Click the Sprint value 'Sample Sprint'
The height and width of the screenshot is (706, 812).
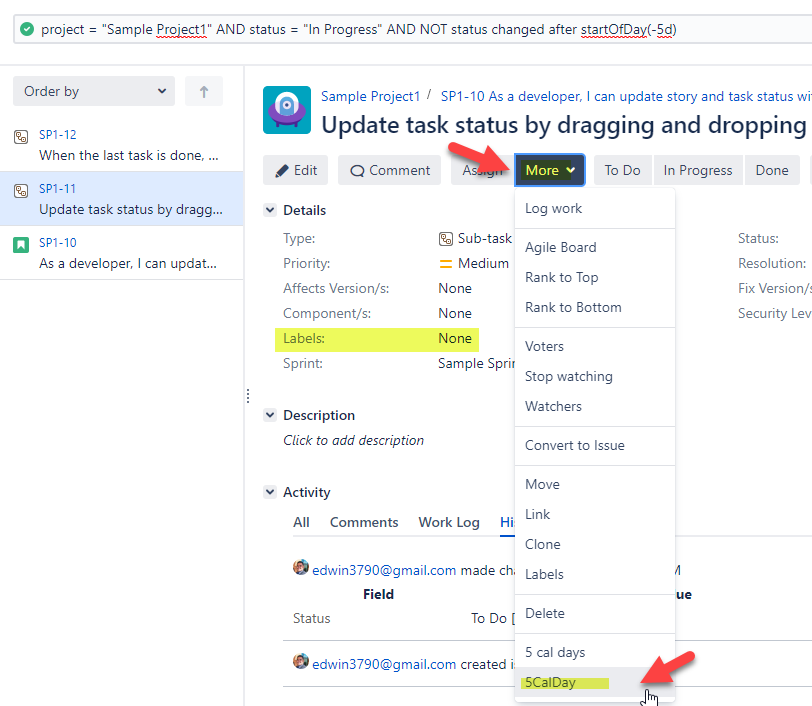476,364
